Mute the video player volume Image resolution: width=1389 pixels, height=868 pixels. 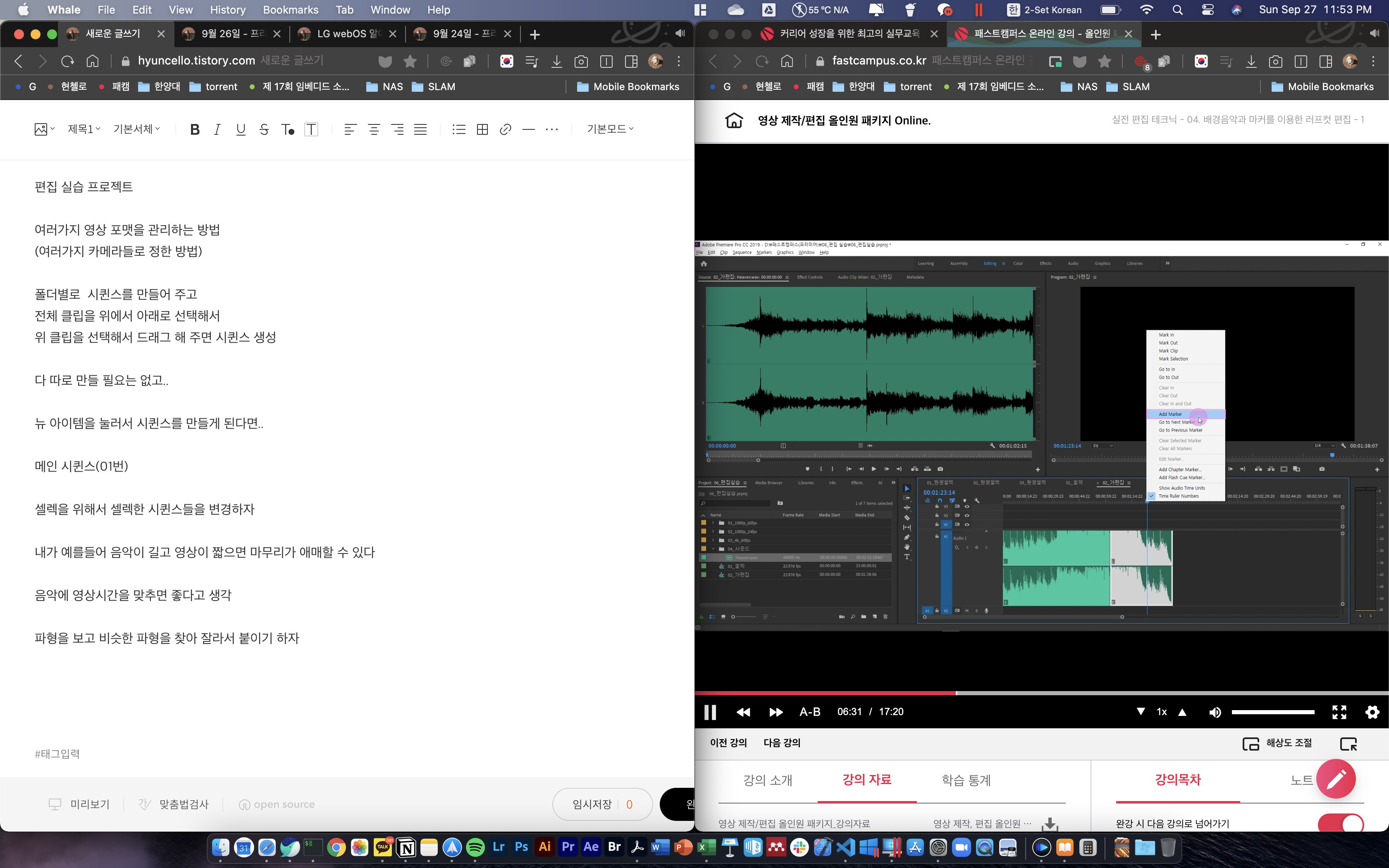1215,712
